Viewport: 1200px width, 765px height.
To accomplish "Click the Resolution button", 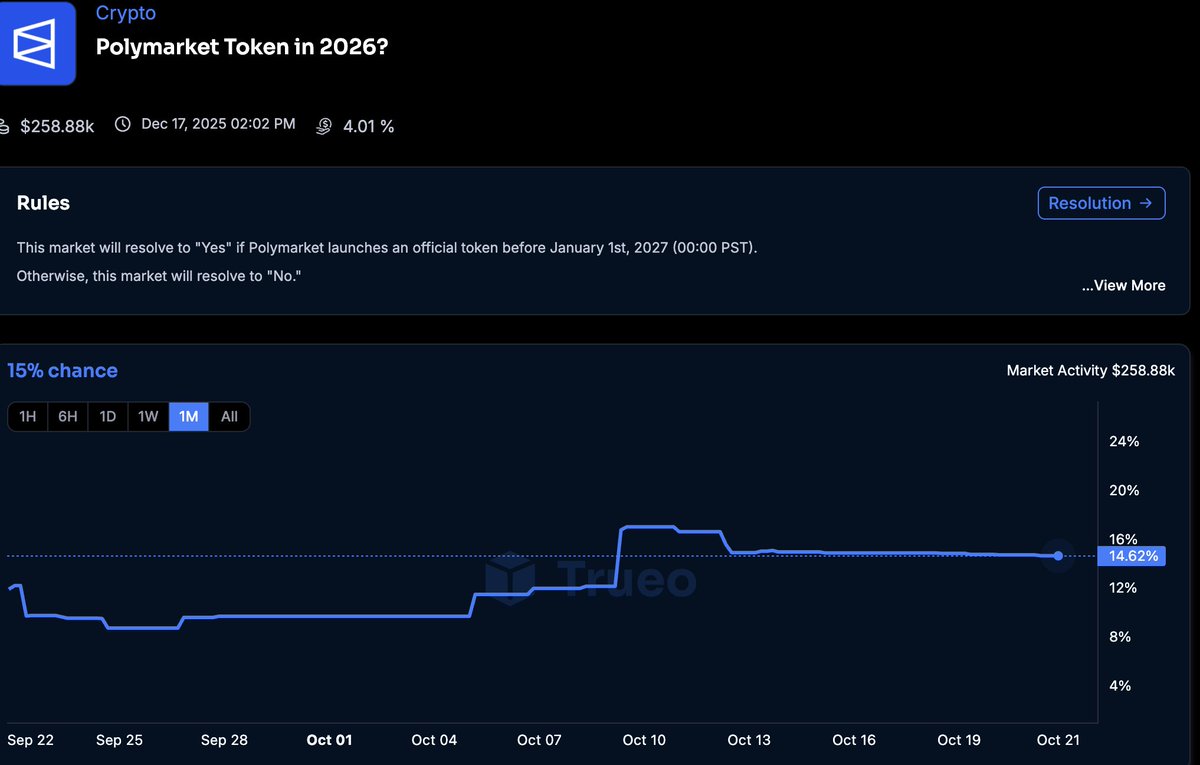I will point(1101,203).
